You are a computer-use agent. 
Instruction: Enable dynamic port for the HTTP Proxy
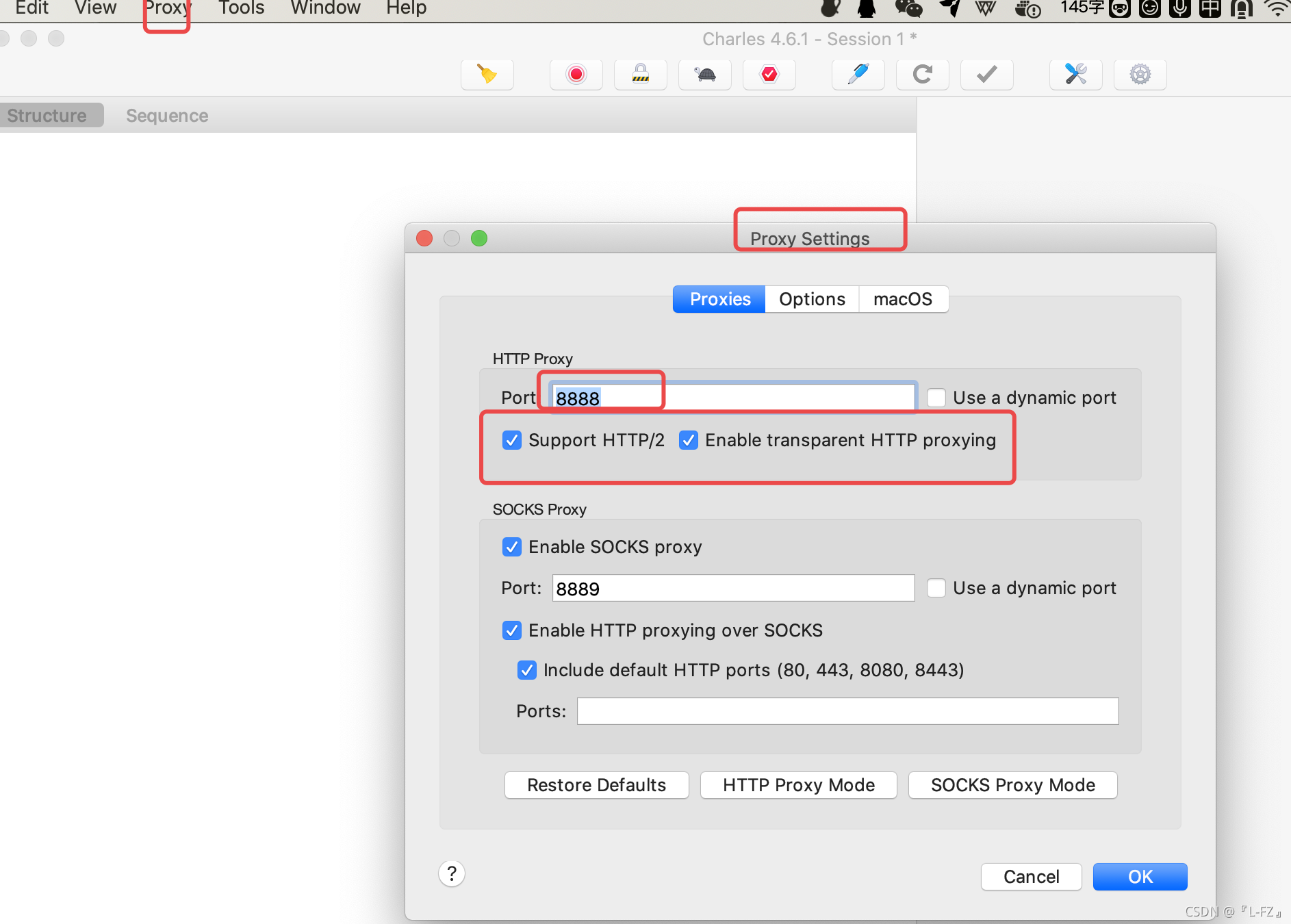coord(936,398)
